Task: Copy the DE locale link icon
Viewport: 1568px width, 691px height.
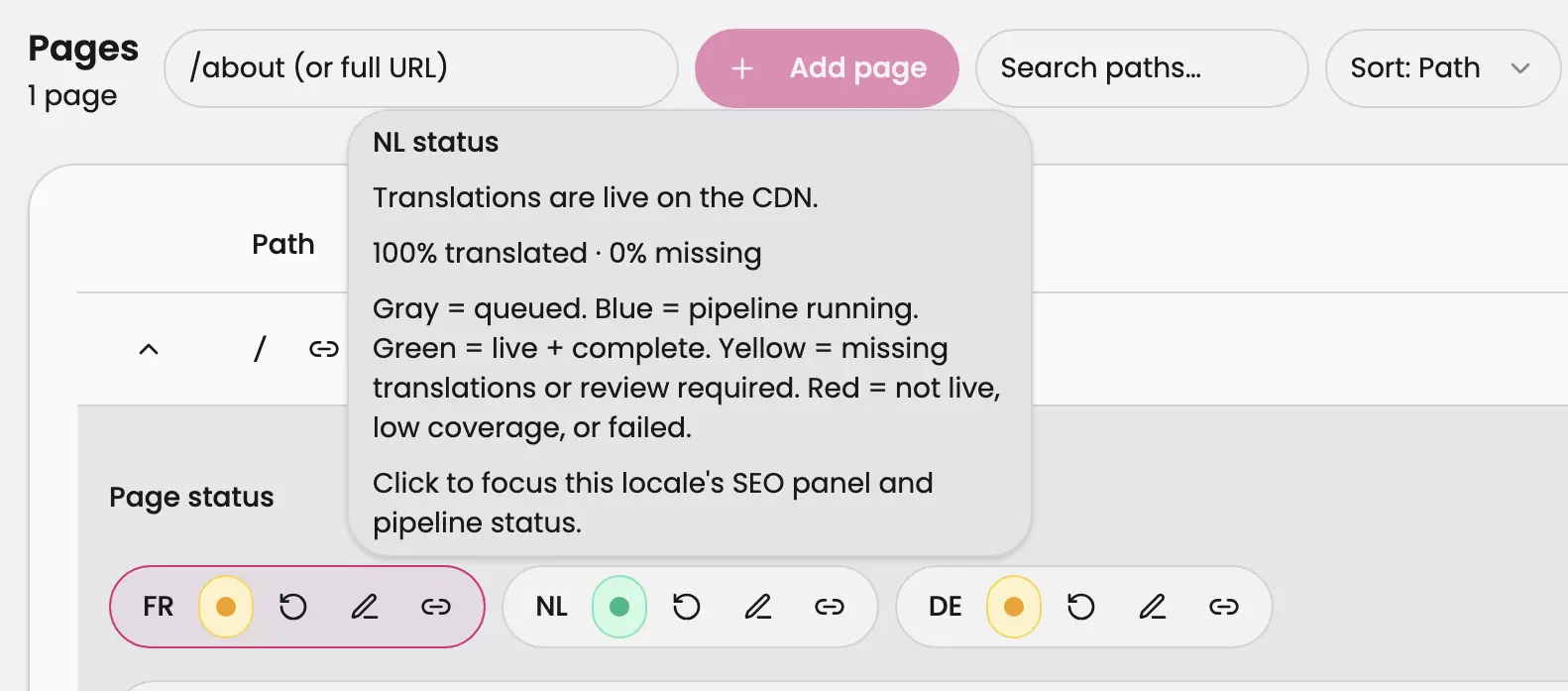Action: coord(1223,606)
